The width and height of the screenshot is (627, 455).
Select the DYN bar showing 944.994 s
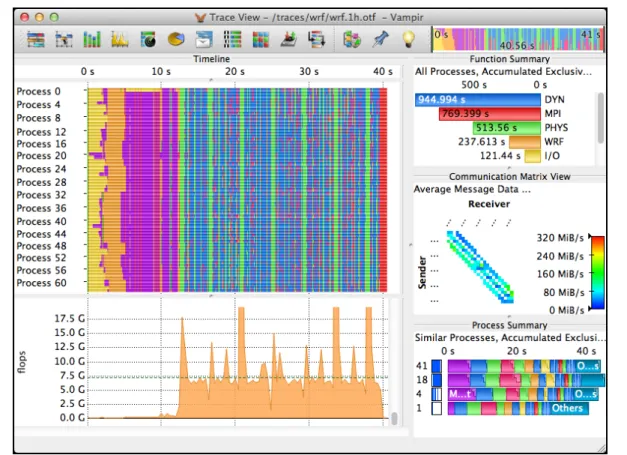[478, 100]
